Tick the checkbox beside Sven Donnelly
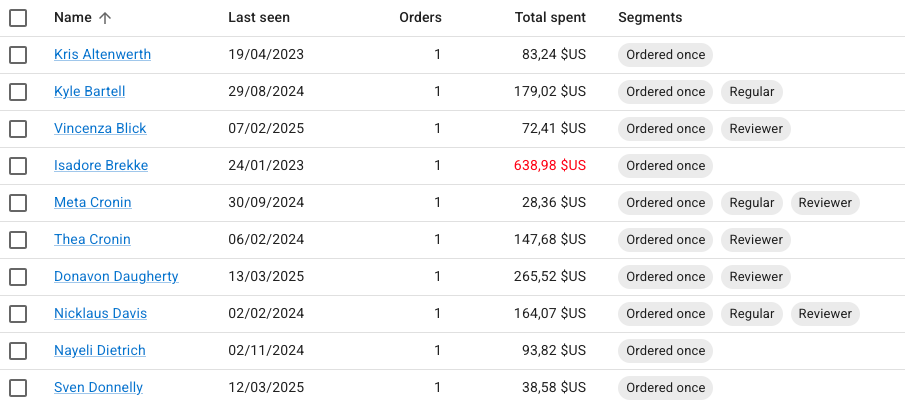 pos(18,388)
